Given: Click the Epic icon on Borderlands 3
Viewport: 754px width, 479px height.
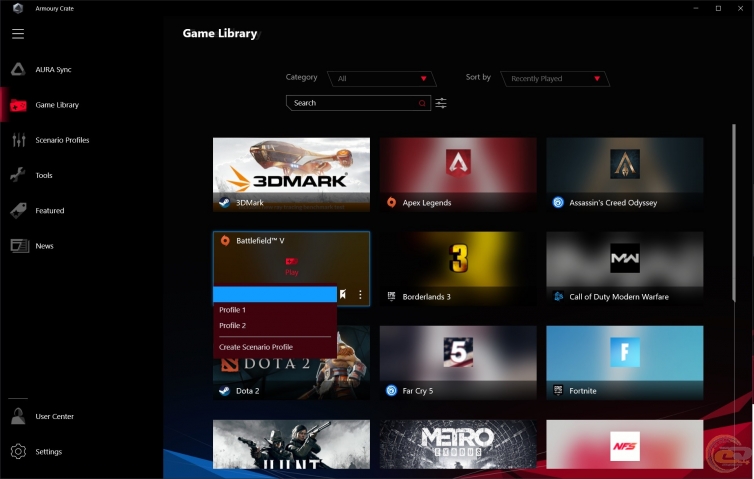Looking at the screenshot, I should tap(391, 296).
